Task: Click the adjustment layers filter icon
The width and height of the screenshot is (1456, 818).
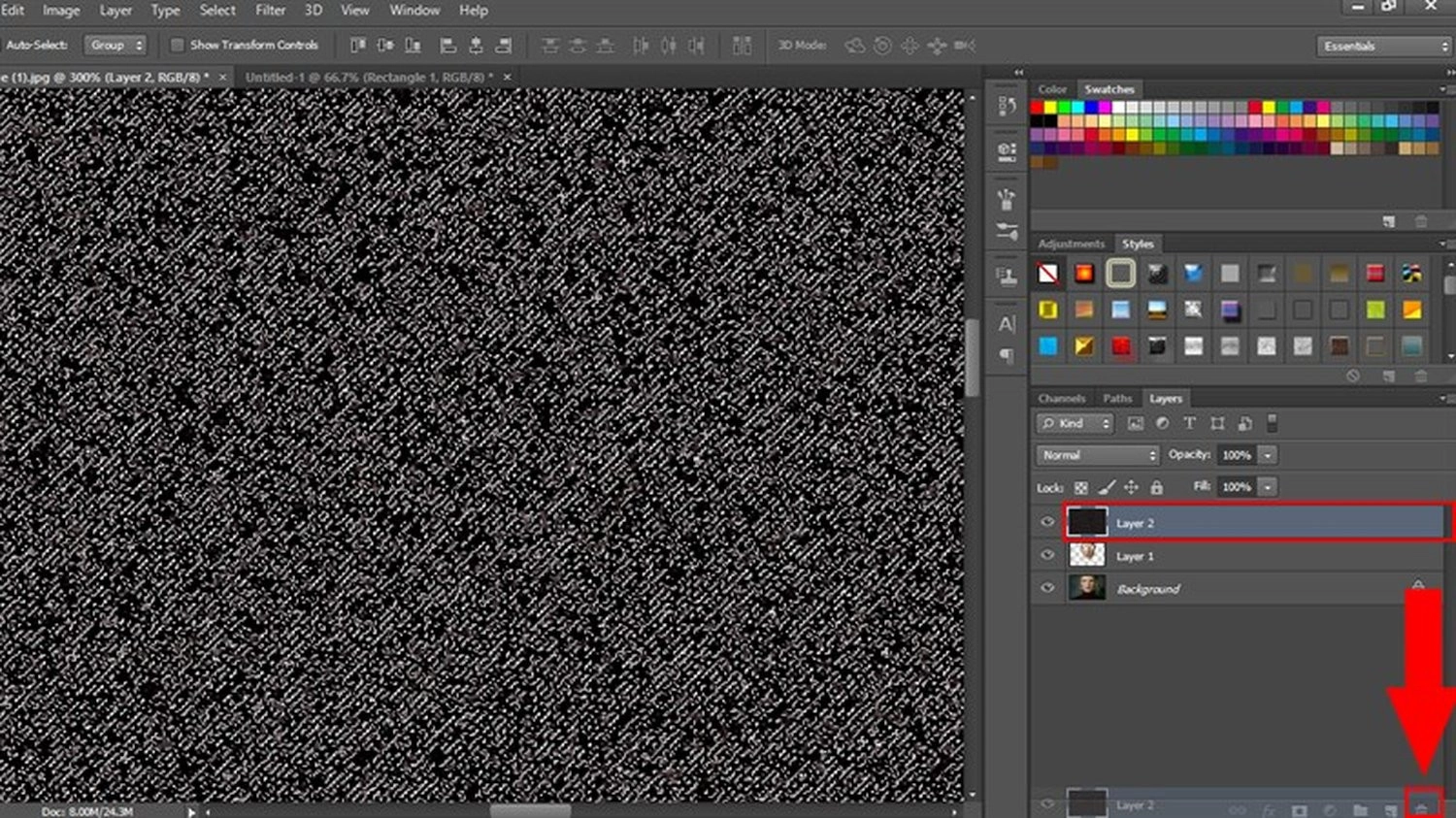Action: point(1162,424)
